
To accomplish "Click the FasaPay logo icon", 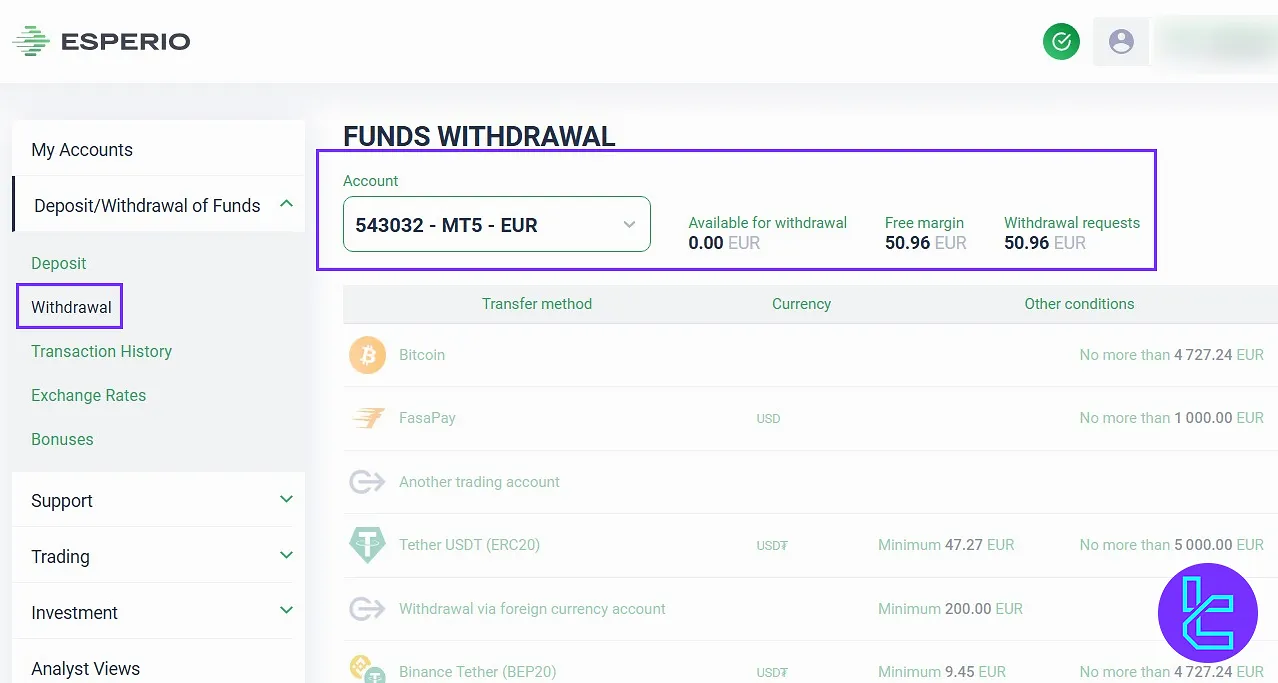I will coord(368,418).
